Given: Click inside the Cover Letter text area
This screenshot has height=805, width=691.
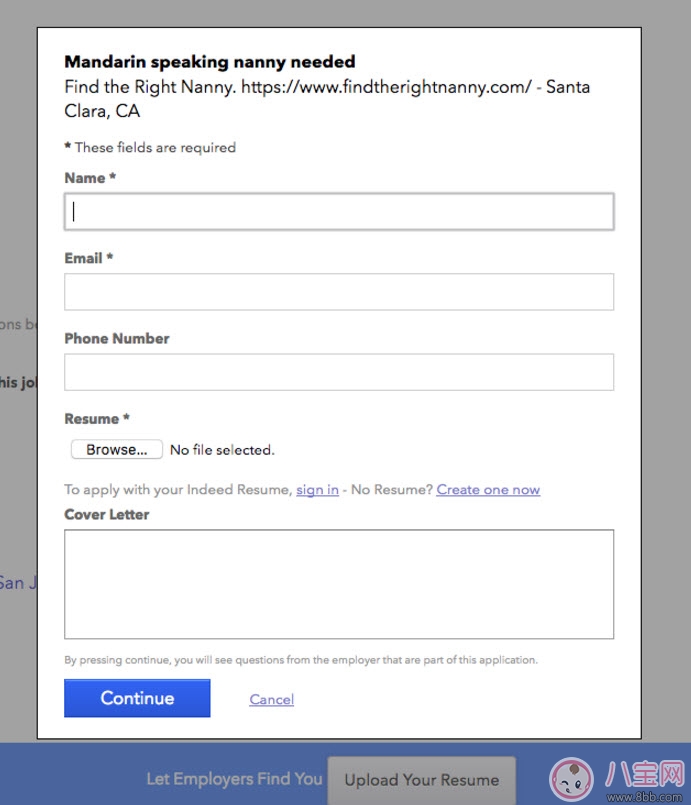Looking at the screenshot, I should pyautogui.click(x=338, y=584).
